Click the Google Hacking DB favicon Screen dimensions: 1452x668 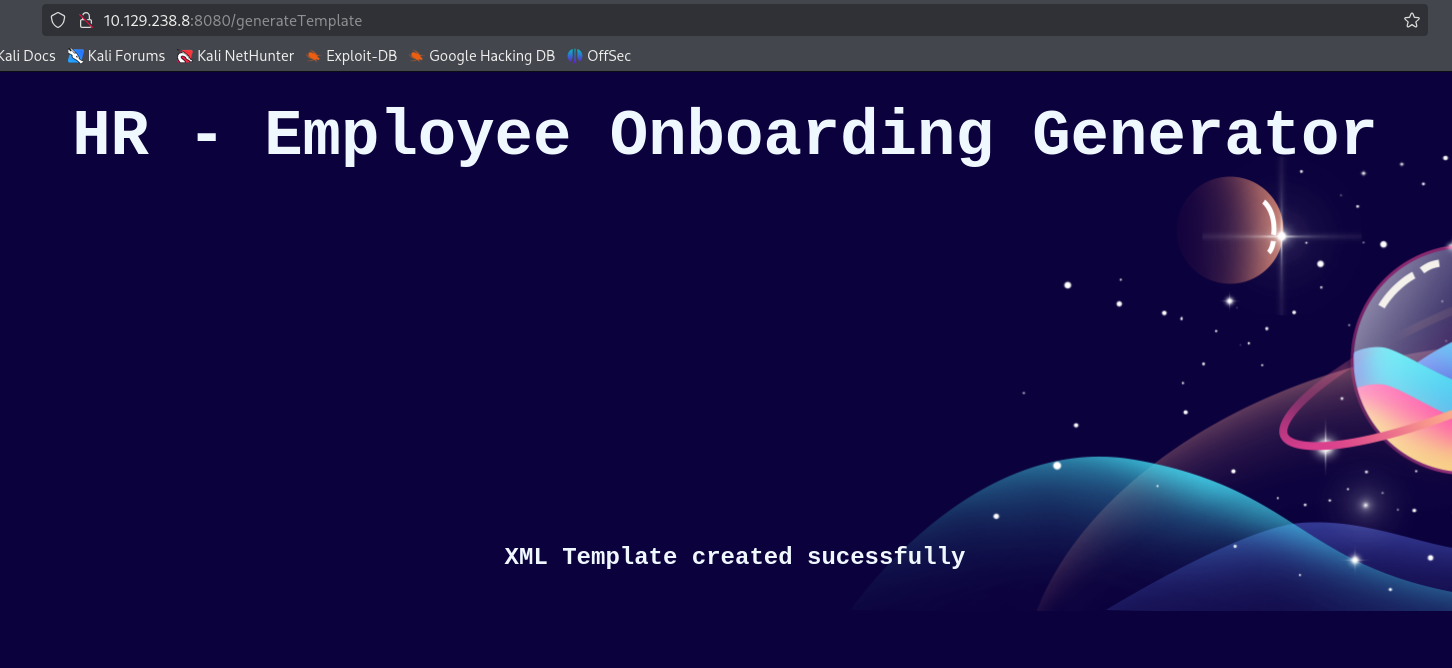click(x=416, y=56)
